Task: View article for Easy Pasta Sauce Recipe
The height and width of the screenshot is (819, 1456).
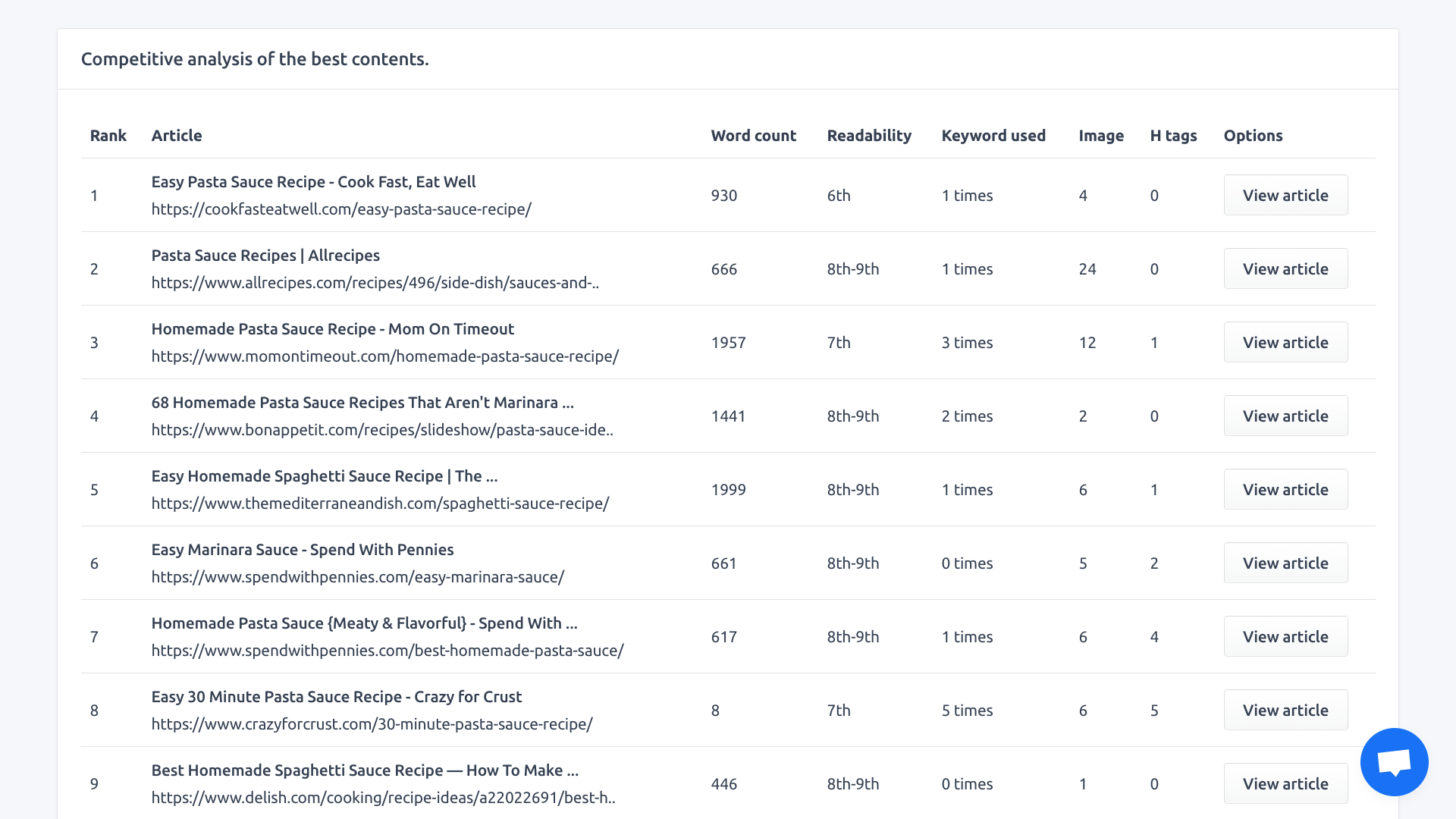Action: pyautogui.click(x=1285, y=195)
